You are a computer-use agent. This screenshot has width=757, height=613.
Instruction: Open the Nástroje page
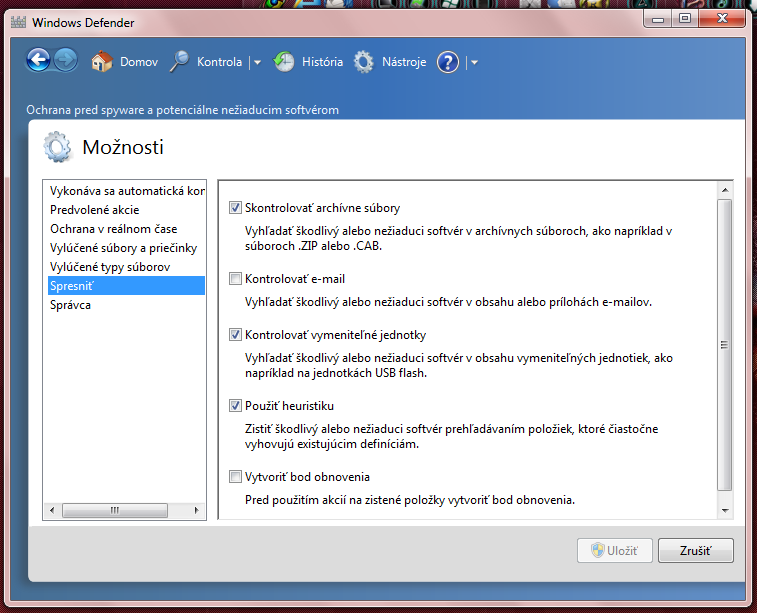404,62
